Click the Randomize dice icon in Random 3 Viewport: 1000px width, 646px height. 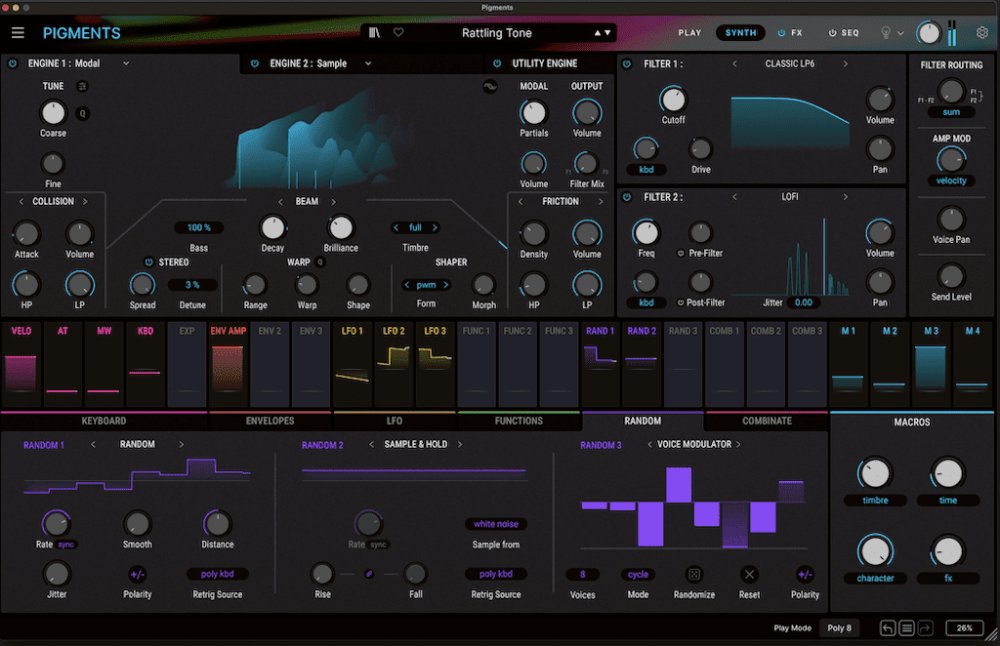pyautogui.click(x=693, y=574)
